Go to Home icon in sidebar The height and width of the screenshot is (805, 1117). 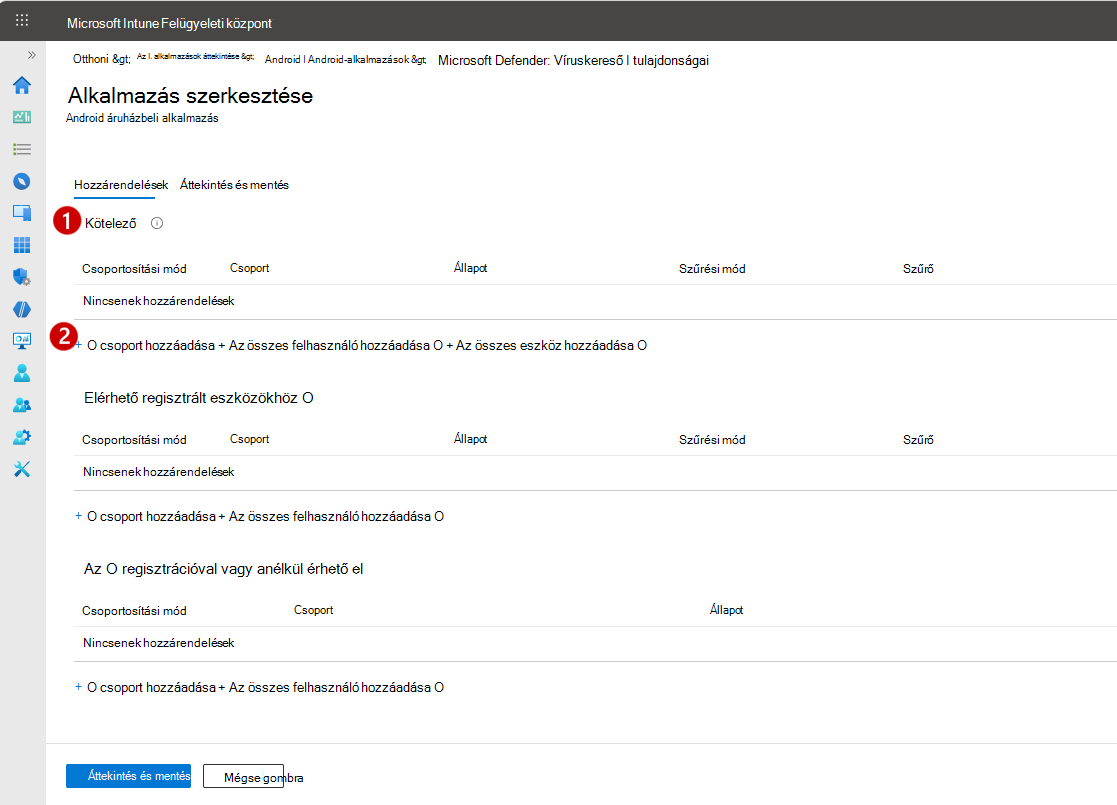coord(22,85)
